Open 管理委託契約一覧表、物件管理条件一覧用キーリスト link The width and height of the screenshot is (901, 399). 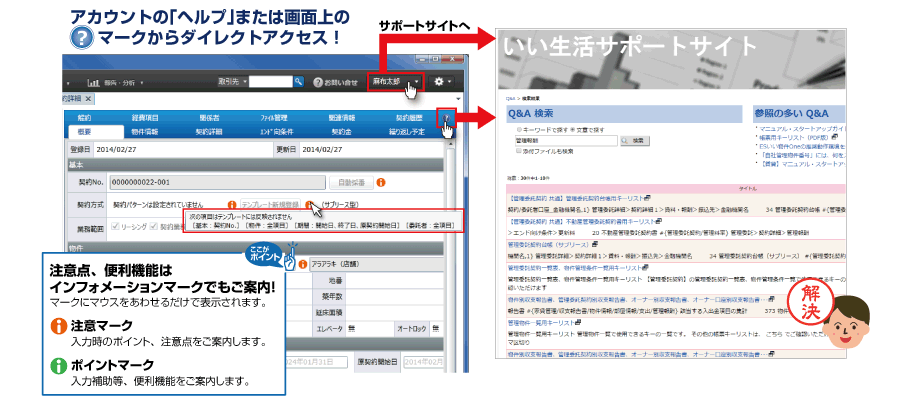[x=575, y=267]
